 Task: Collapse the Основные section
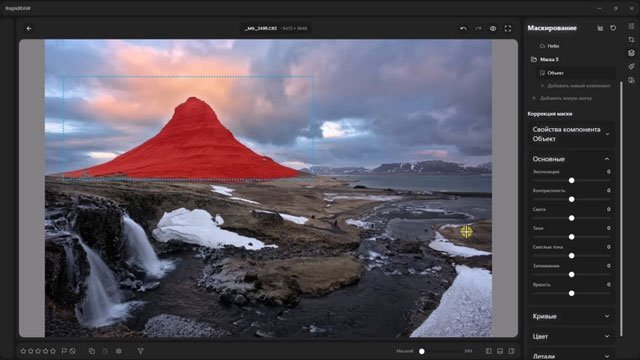pyautogui.click(x=607, y=159)
